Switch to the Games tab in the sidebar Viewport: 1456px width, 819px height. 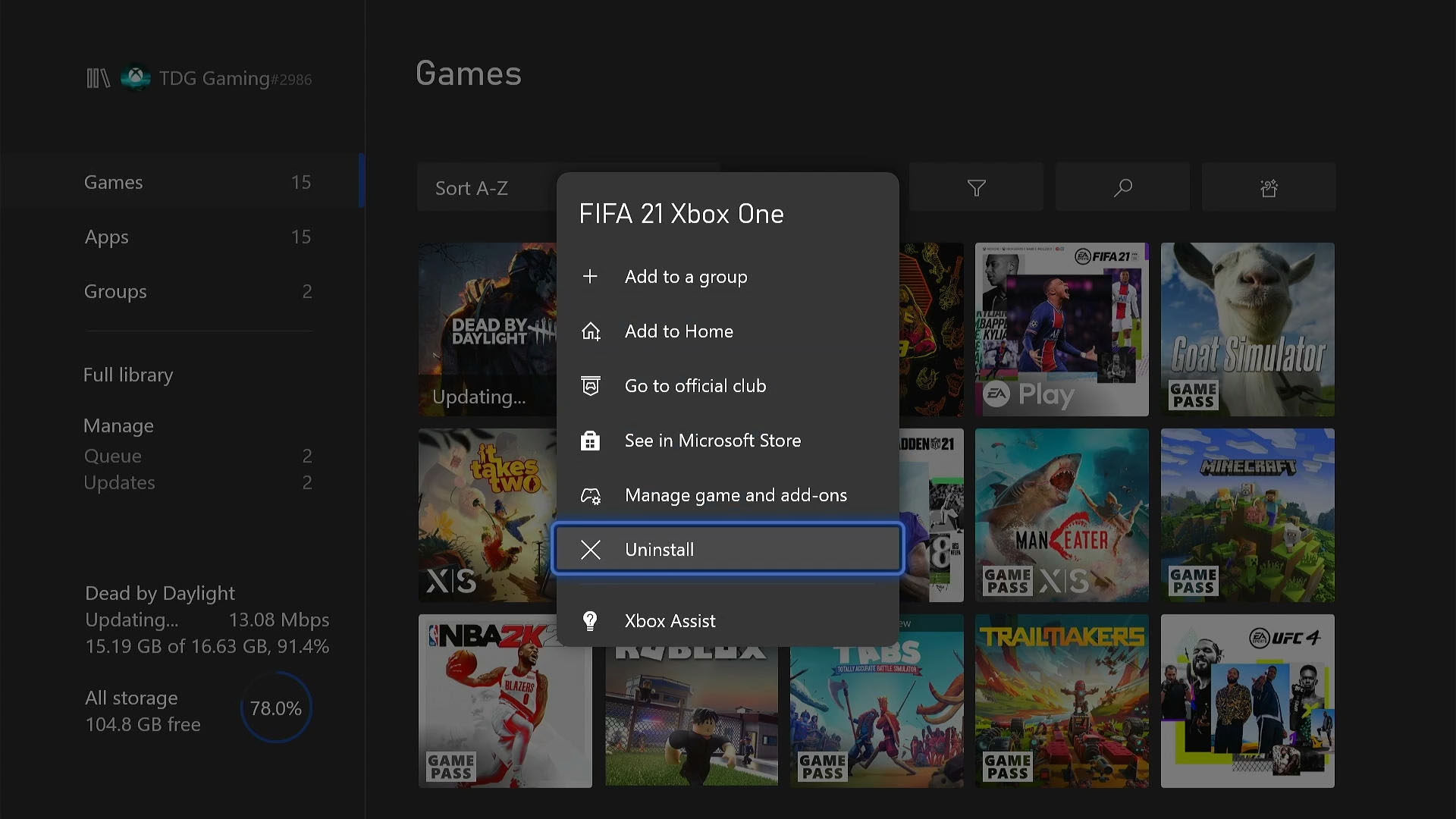(x=113, y=182)
